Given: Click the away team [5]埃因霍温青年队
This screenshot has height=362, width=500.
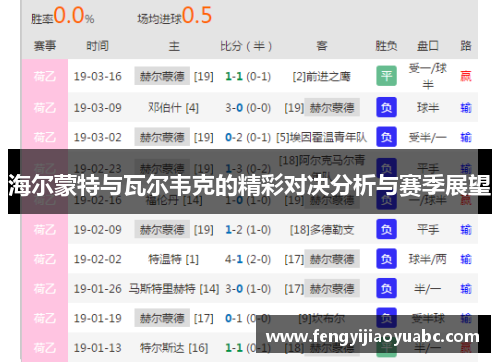Looking at the screenshot, I should tap(322, 137).
